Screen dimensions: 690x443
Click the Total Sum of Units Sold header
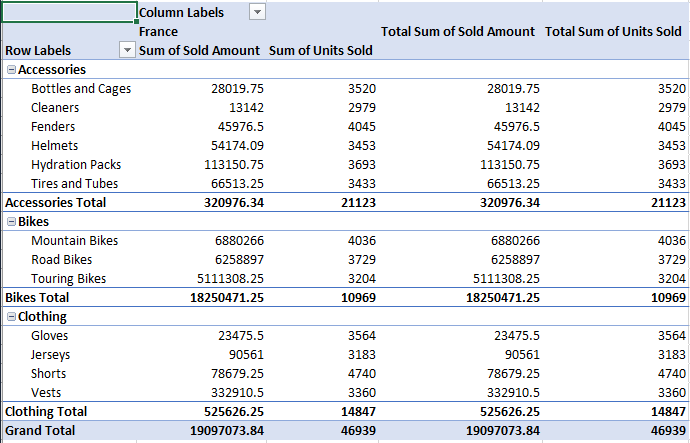(x=613, y=31)
